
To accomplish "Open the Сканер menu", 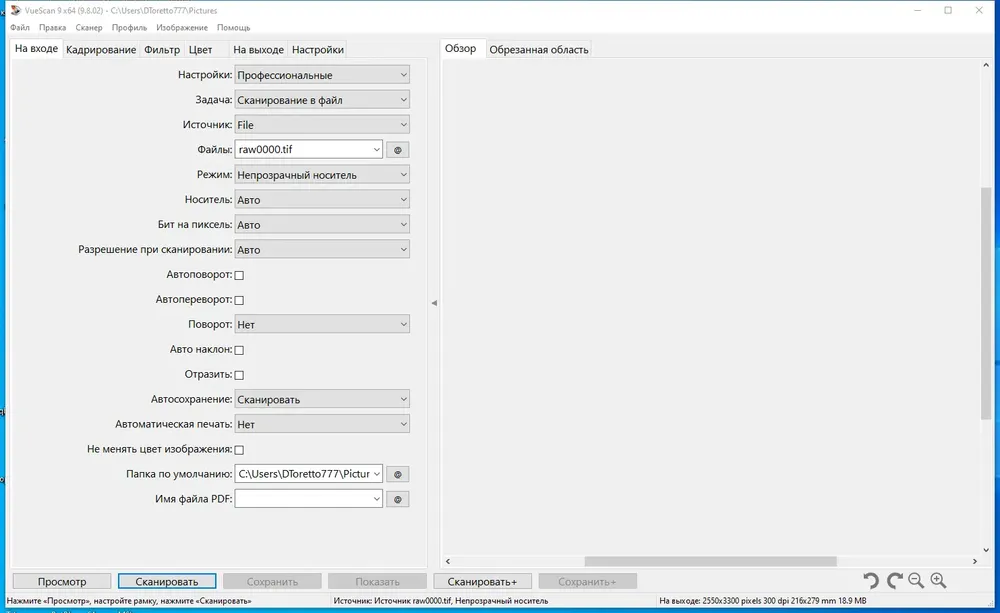I will point(89,27).
